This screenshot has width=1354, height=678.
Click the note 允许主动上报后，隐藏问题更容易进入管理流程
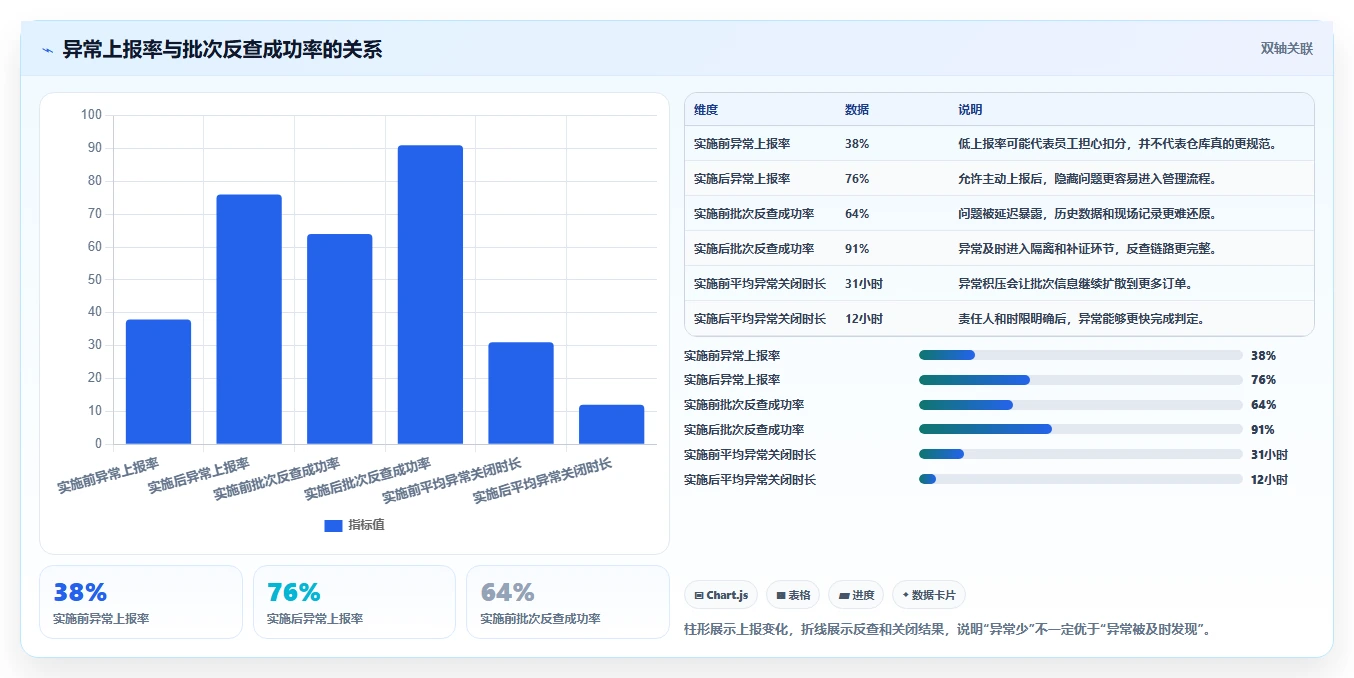(1087, 179)
